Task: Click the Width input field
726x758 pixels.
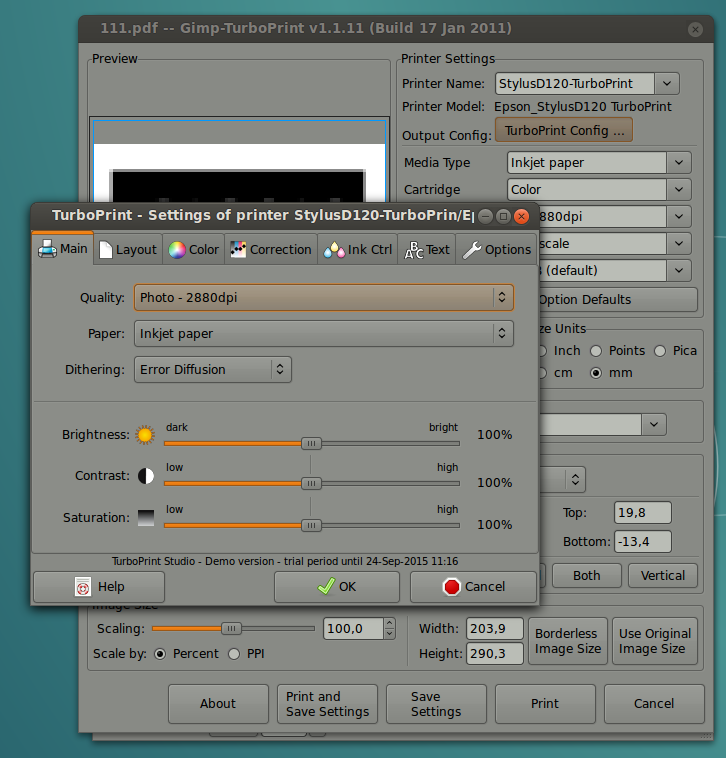Action: pos(495,629)
